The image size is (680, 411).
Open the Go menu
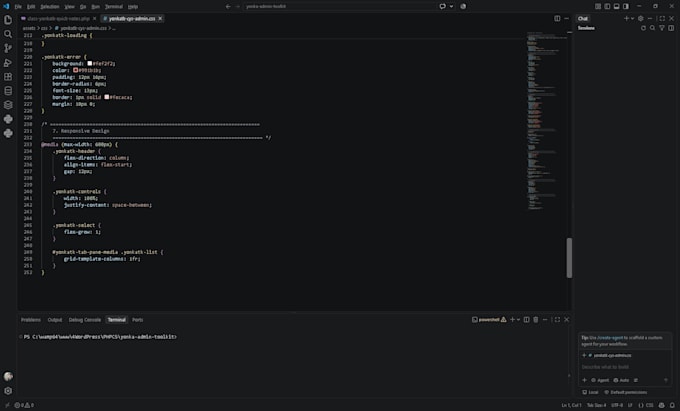pos(83,7)
